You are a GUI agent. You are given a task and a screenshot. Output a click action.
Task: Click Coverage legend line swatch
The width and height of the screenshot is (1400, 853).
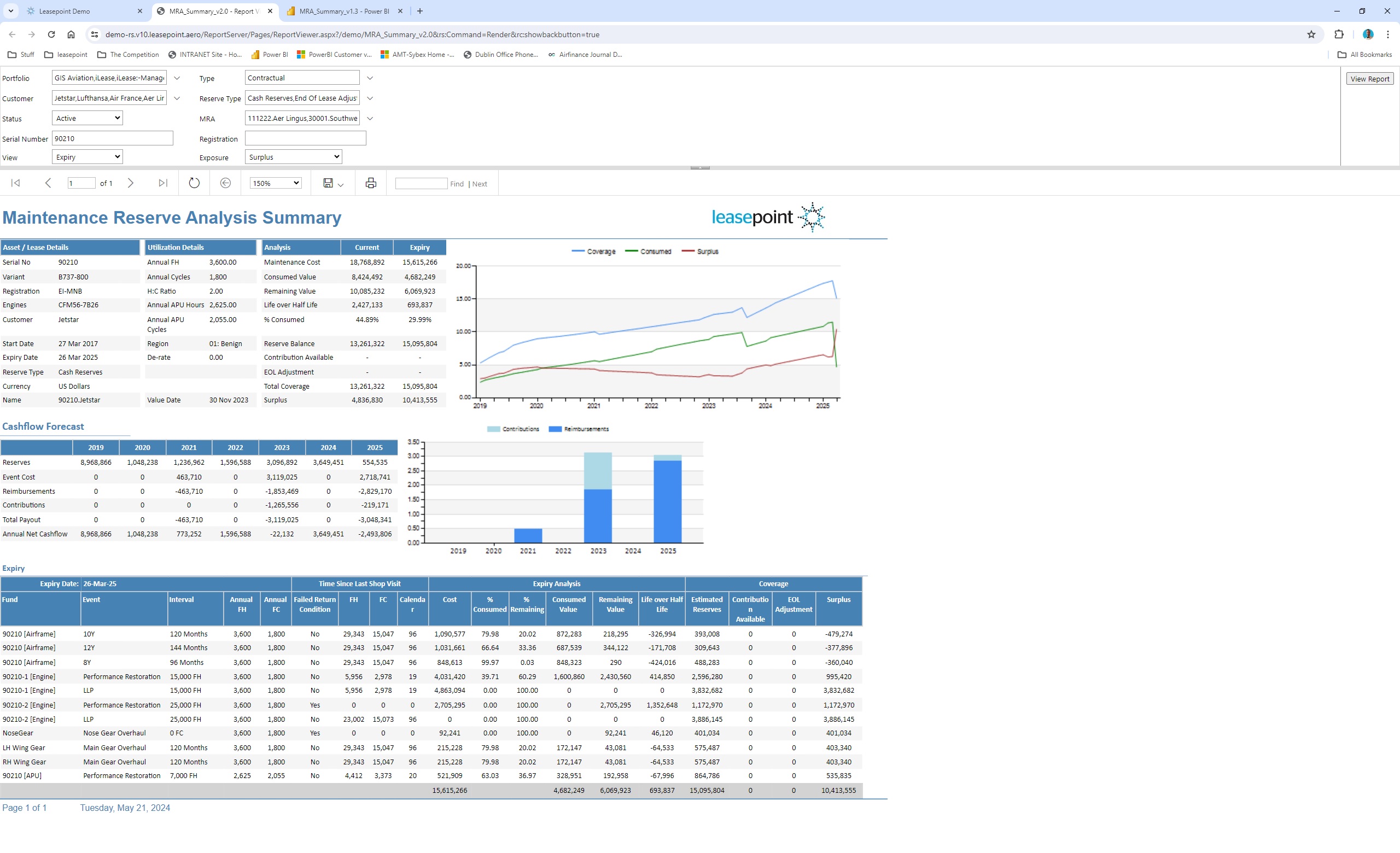pyautogui.click(x=578, y=251)
